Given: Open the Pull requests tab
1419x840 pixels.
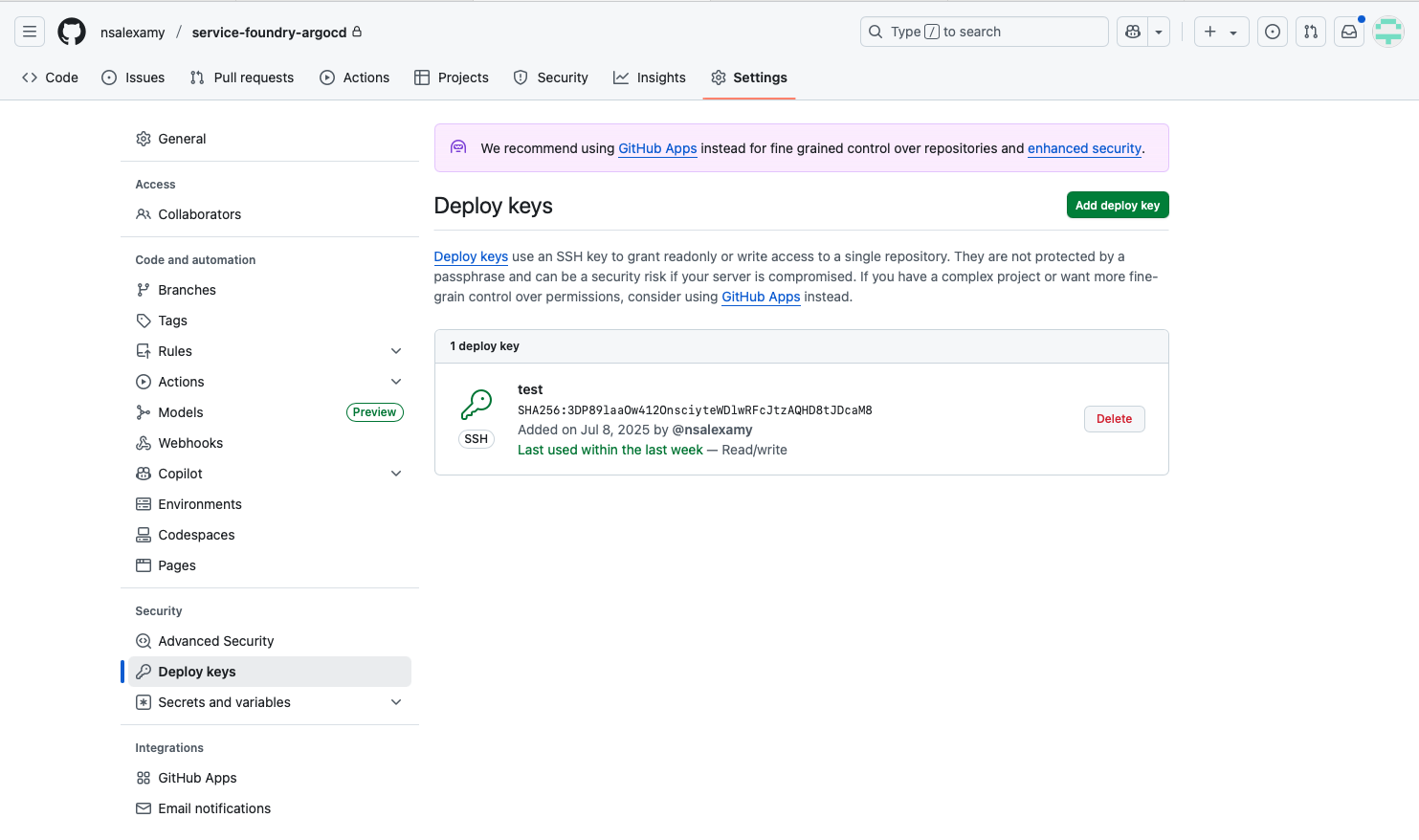Looking at the screenshot, I should pyautogui.click(x=242, y=77).
